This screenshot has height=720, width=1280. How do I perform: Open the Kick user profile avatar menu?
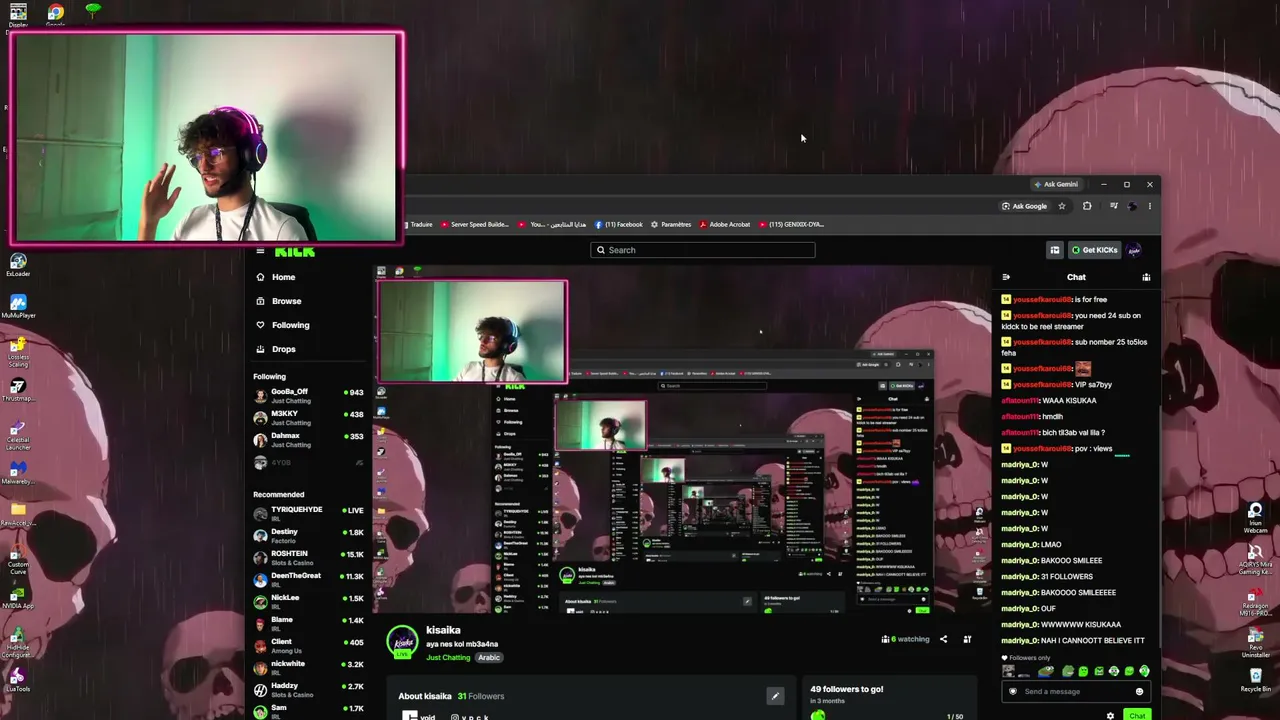pyautogui.click(x=1135, y=250)
